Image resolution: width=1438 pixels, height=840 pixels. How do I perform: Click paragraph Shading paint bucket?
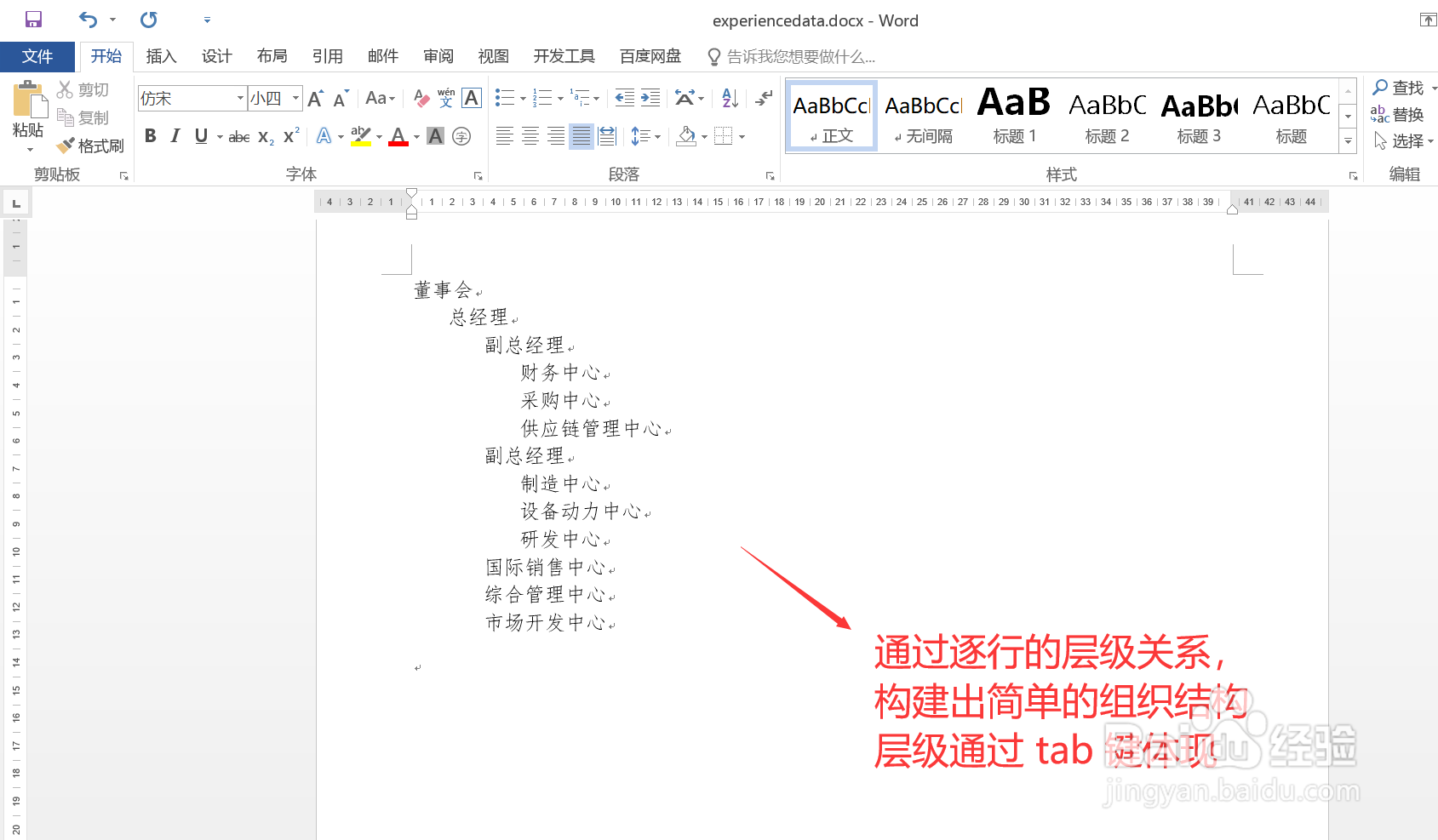point(686,136)
